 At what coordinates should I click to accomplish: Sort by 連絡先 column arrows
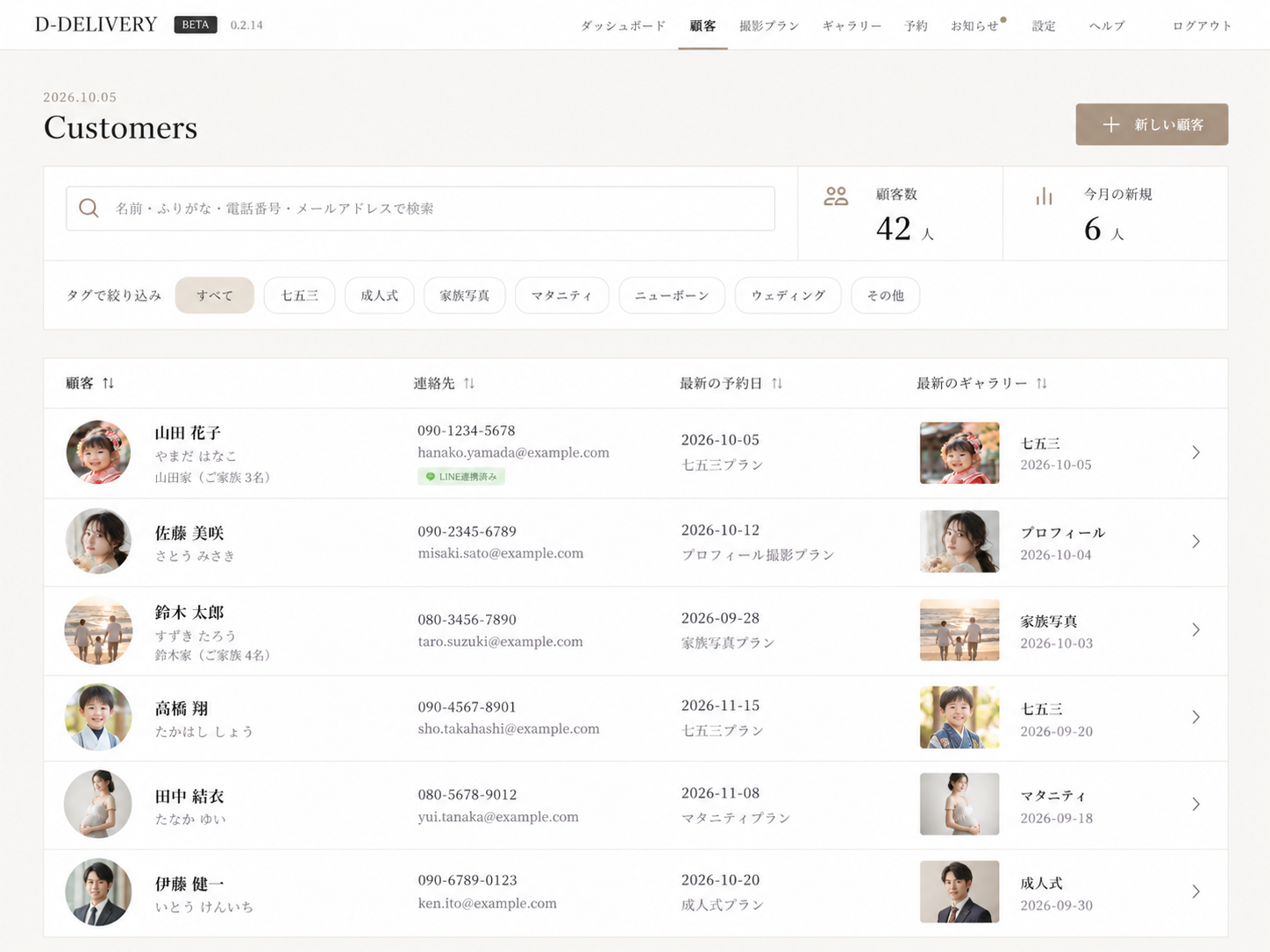pos(469,383)
